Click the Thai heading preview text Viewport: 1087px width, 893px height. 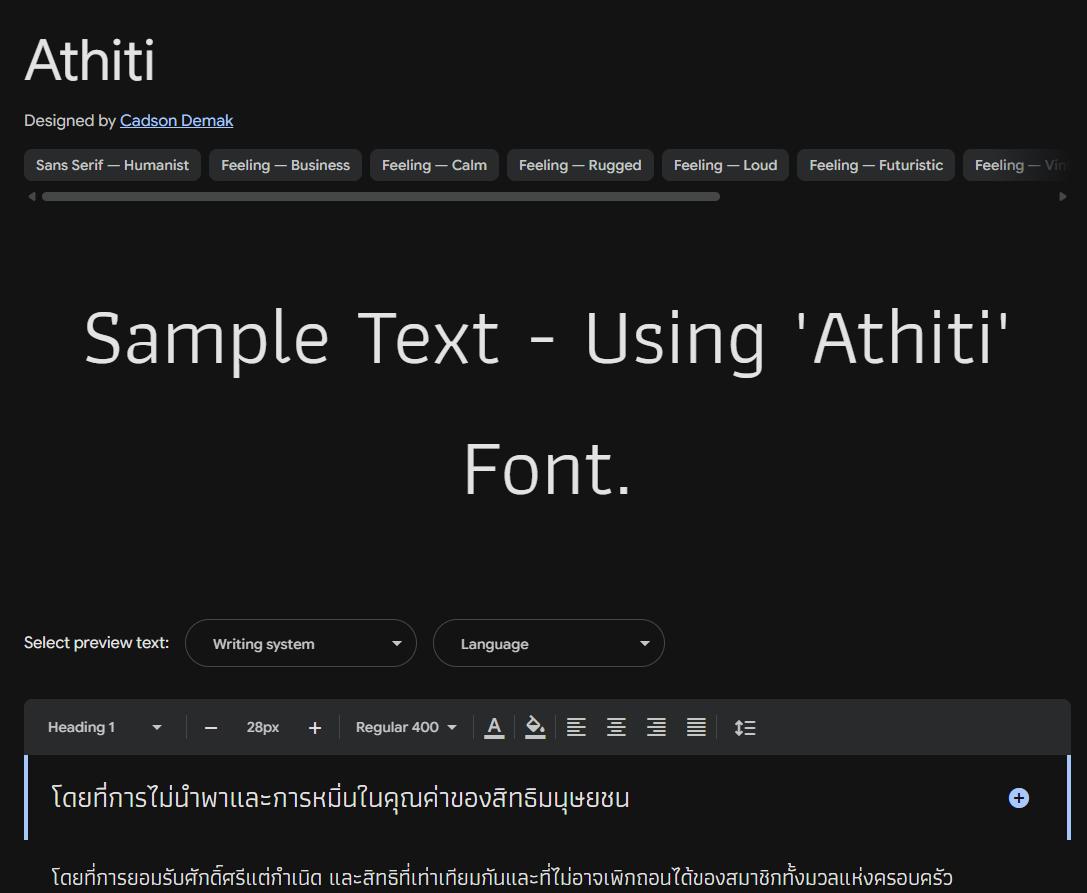click(340, 798)
